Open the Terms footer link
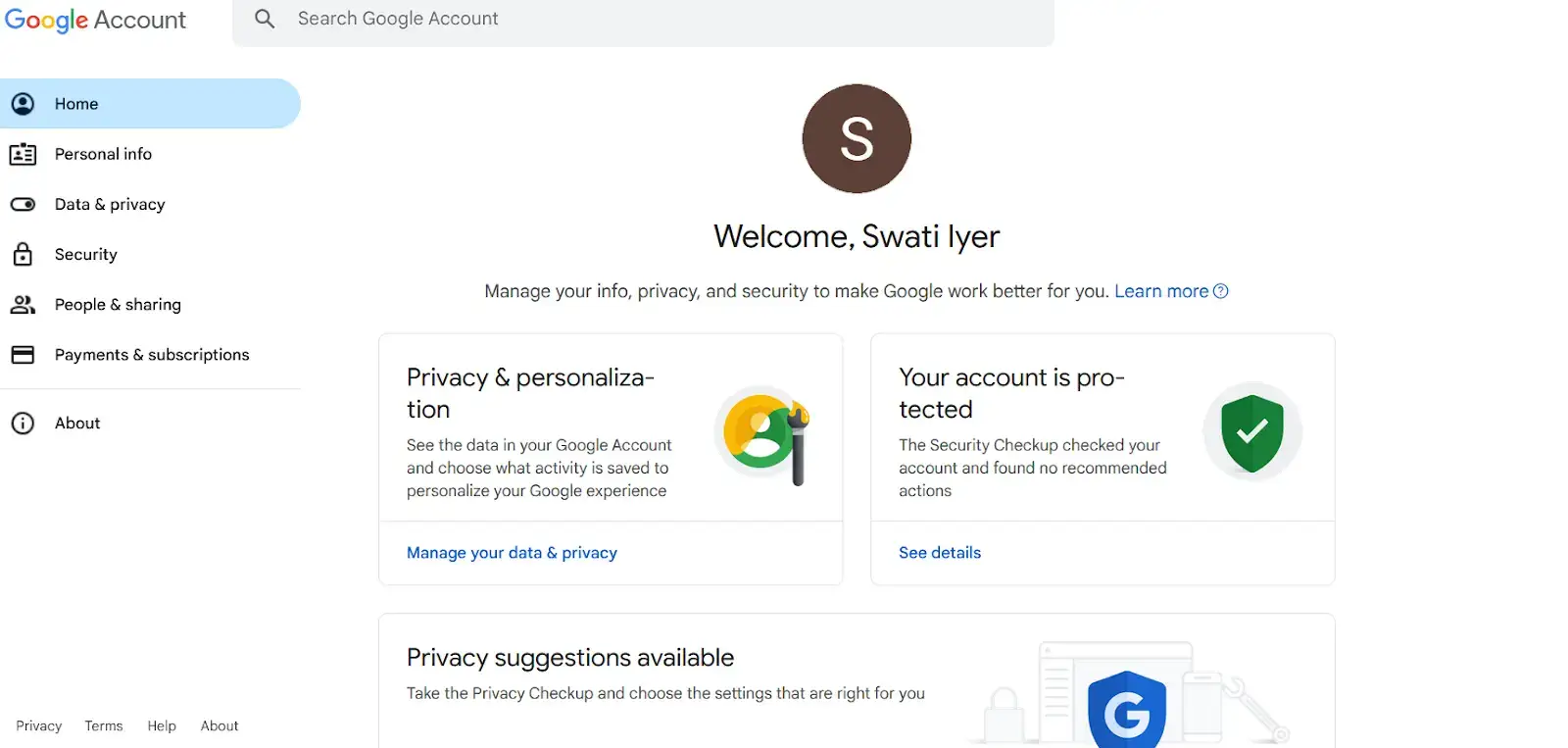Screen dimensions: 1568x748 [x=103, y=725]
